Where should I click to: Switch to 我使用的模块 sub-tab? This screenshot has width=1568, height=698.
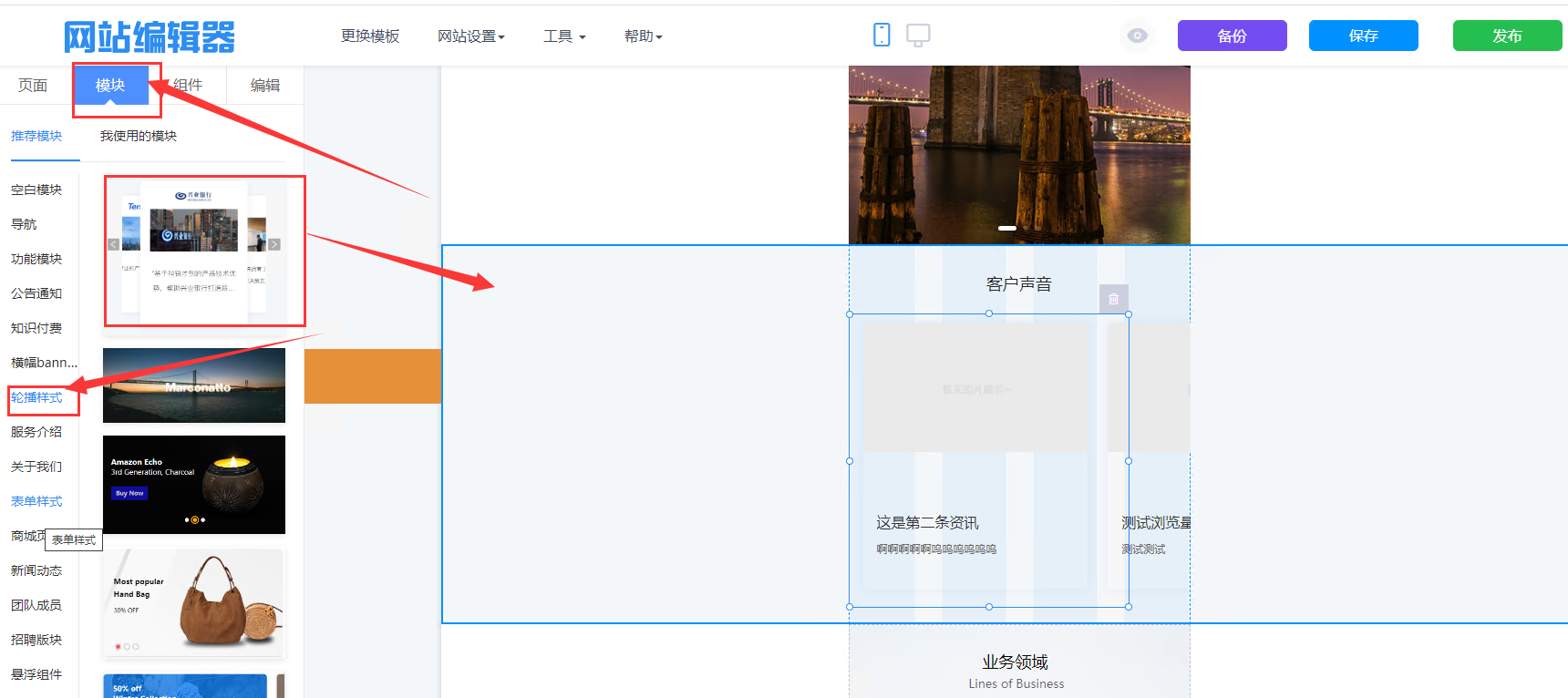(x=139, y=136)
